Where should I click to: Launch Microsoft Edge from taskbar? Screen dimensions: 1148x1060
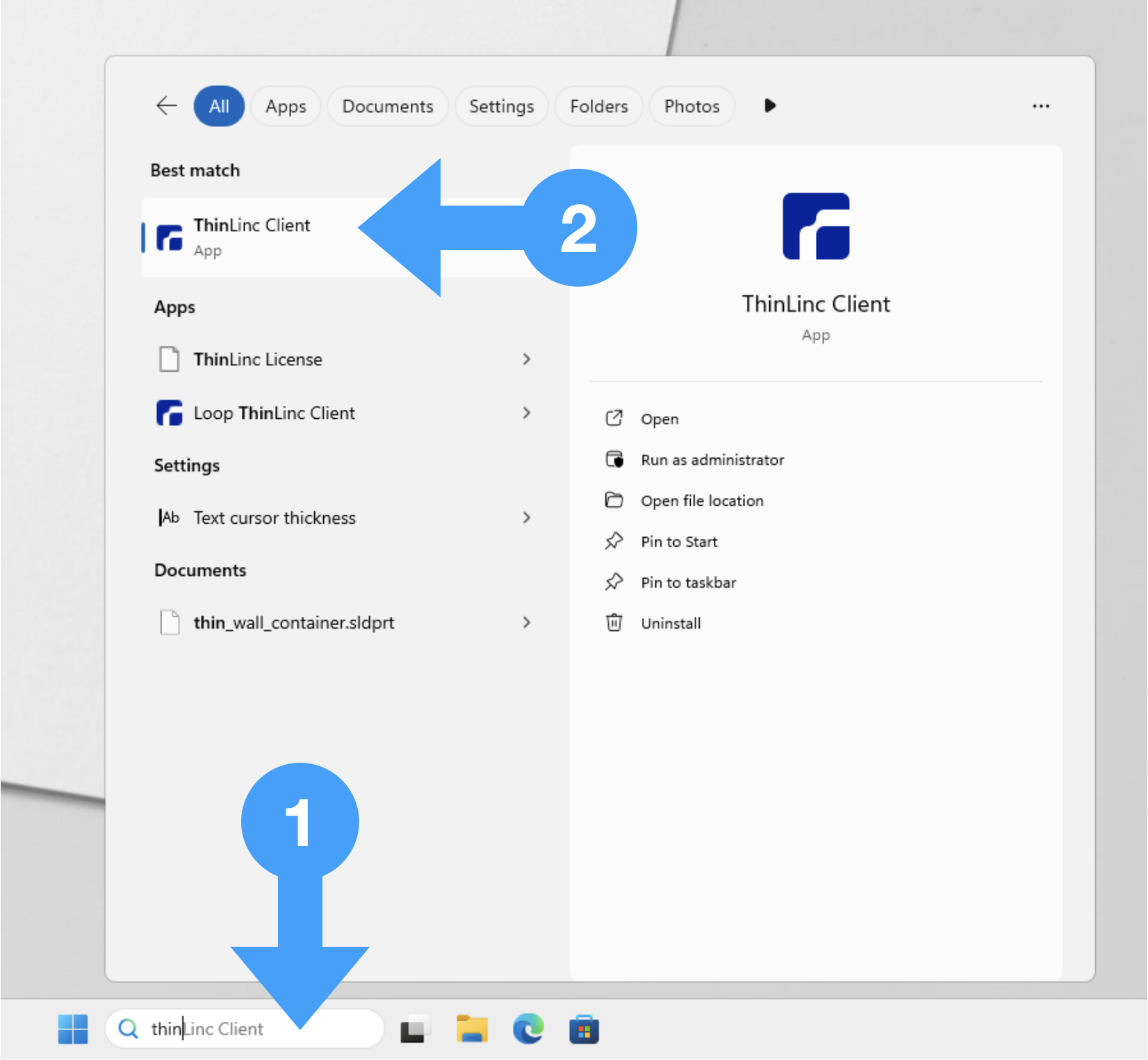(x=528, y=1029)
